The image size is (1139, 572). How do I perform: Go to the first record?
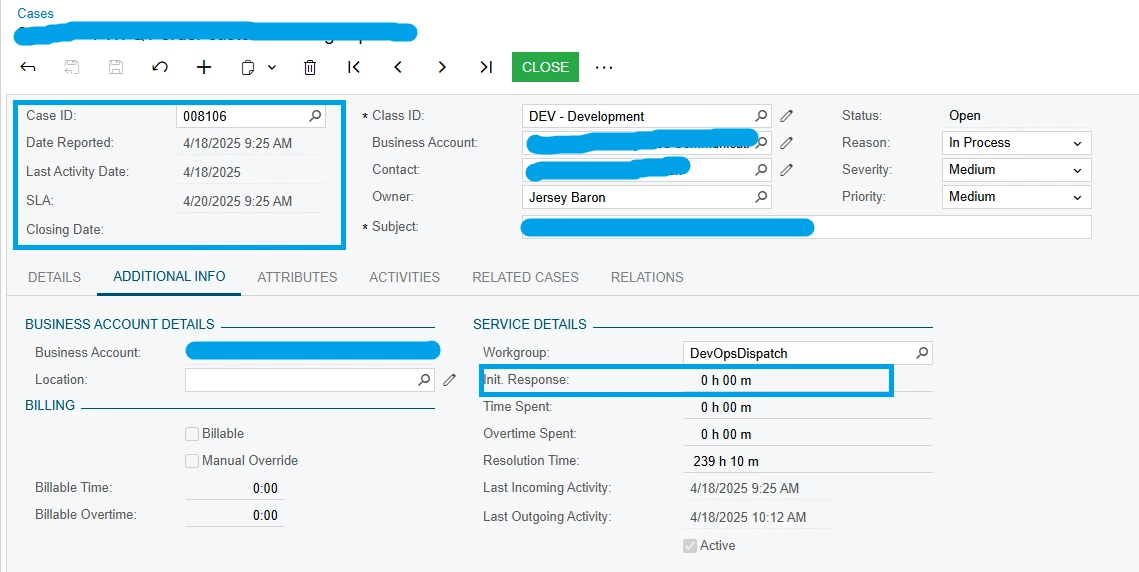[x=354, y=67]
